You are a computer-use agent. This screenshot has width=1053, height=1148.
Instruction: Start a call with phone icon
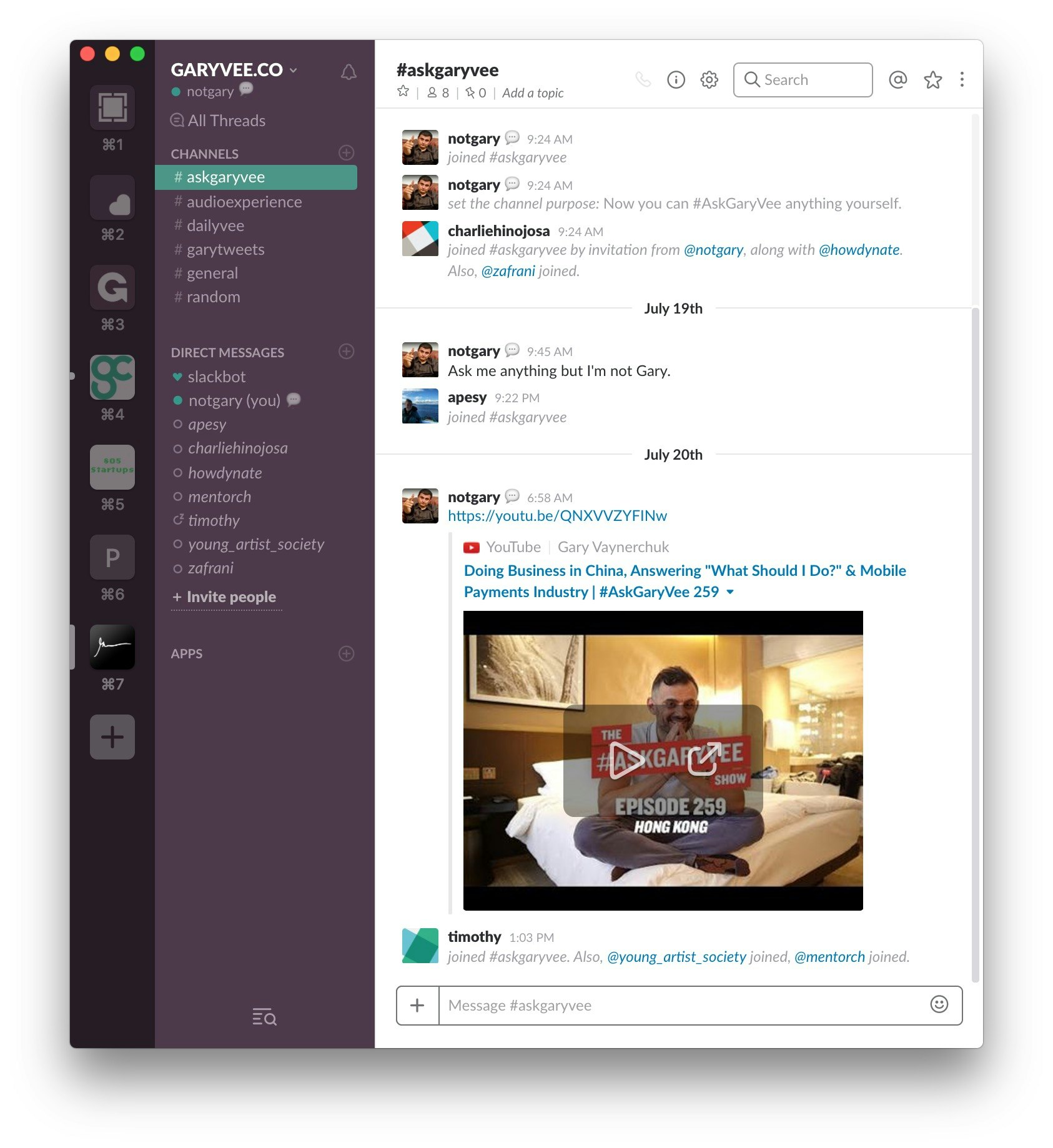click(643, 79)
